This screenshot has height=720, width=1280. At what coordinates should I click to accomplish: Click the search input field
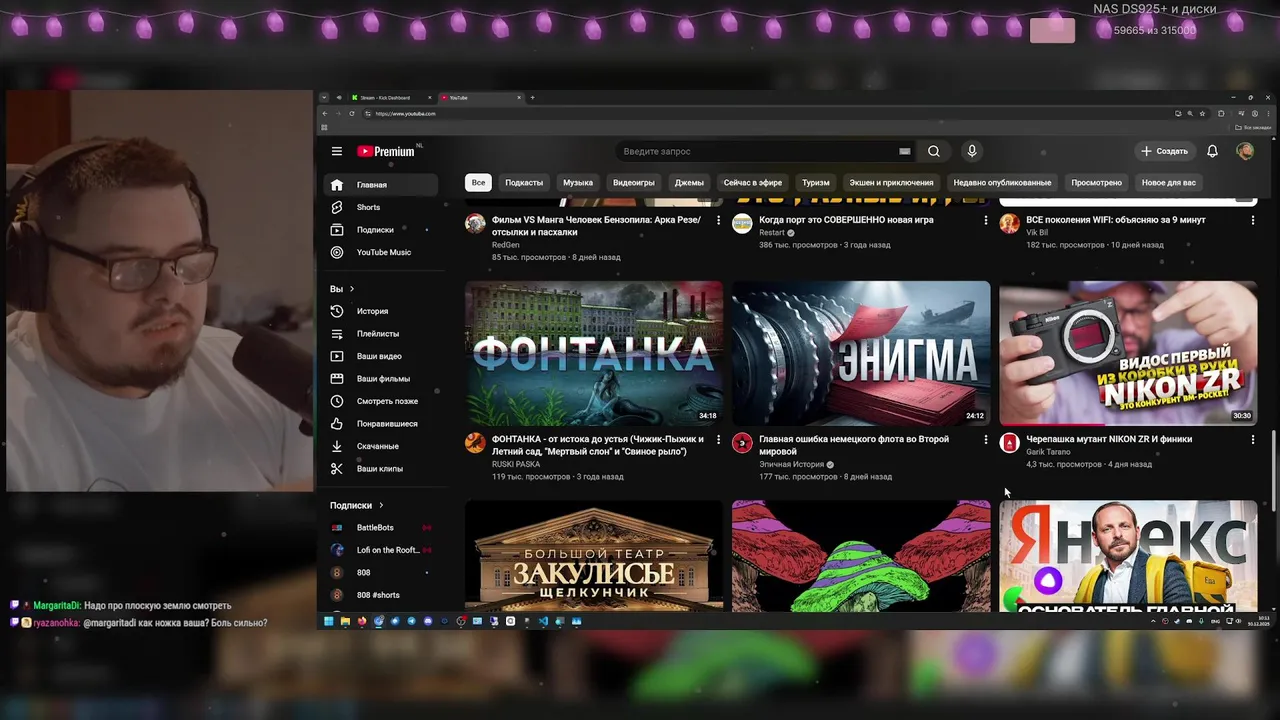click(x=755, y=151)
